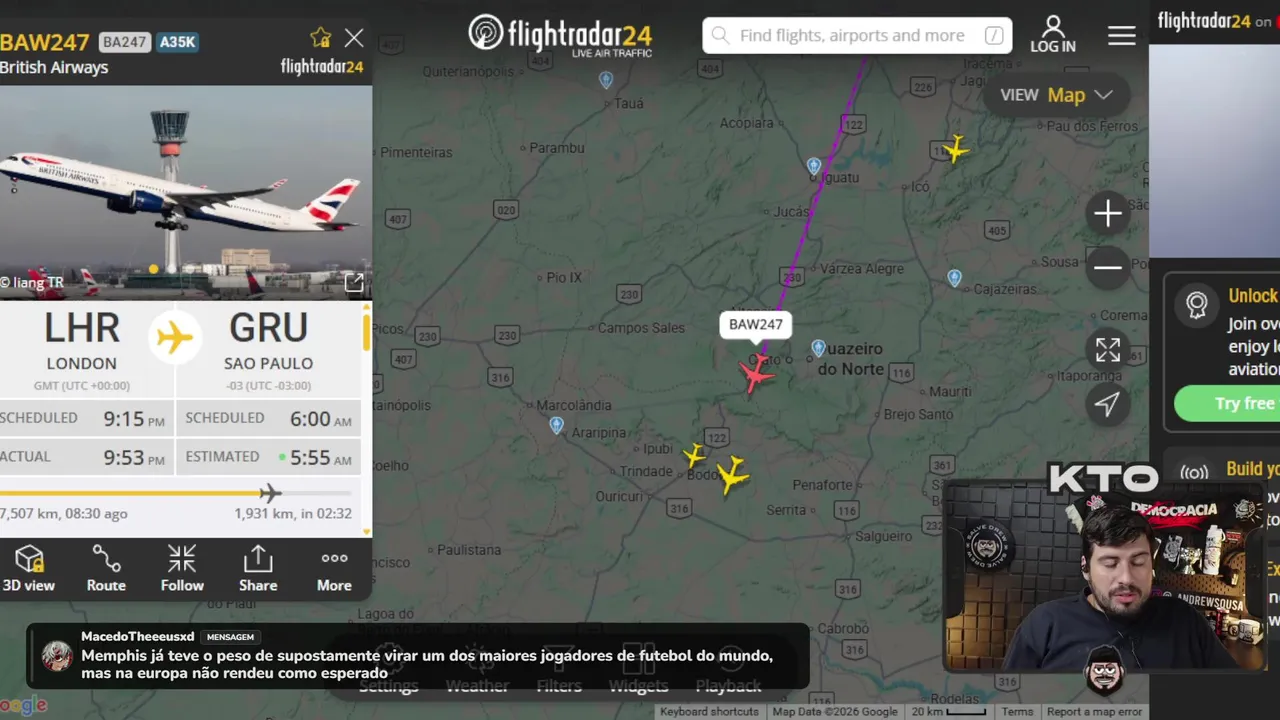Image resolution: width=1280 pixels, height=720 pixels.
Task: Show the flight Route
Action: point(106,568)
